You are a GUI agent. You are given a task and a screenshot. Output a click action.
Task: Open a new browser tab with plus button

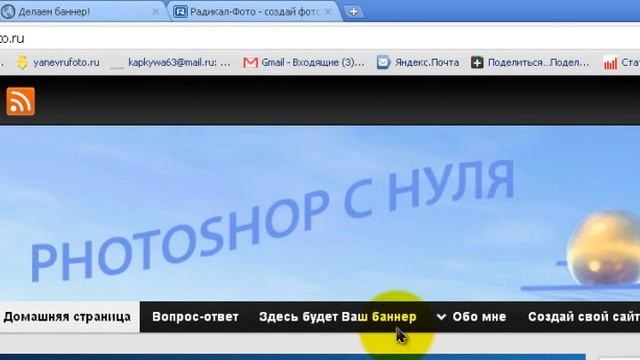point(353,12)
